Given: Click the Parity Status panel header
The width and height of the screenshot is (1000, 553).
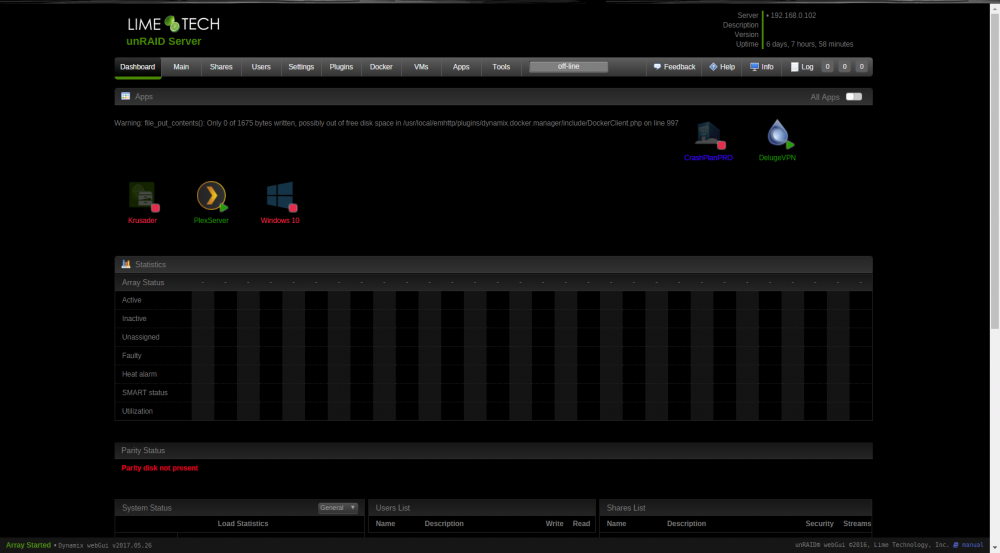Looking at the screenshot, I should 494,450.
